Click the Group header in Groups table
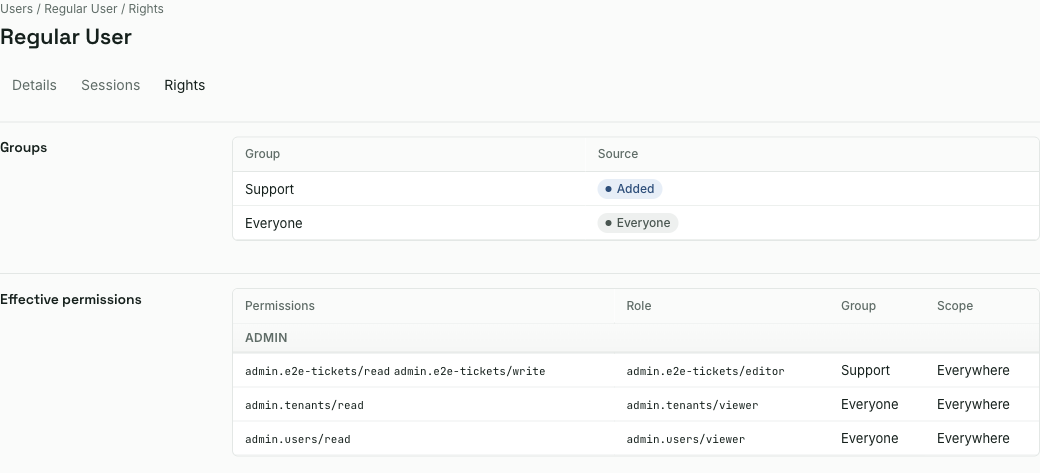This screenshot has height=473, width=1040. point(262,154)
